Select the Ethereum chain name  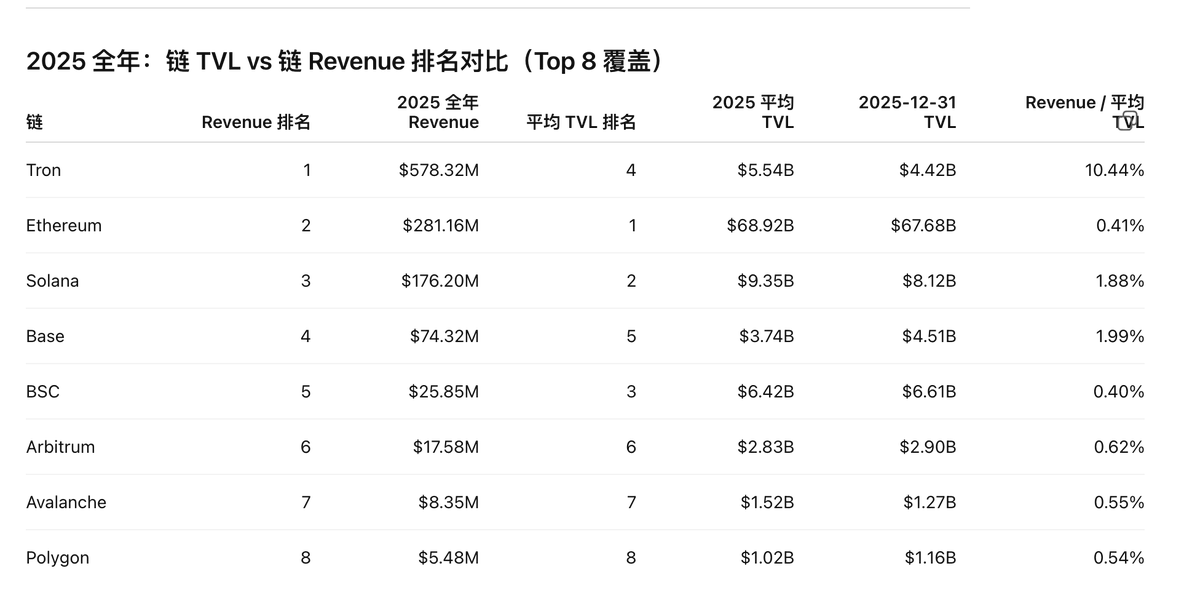pos(64,225)
